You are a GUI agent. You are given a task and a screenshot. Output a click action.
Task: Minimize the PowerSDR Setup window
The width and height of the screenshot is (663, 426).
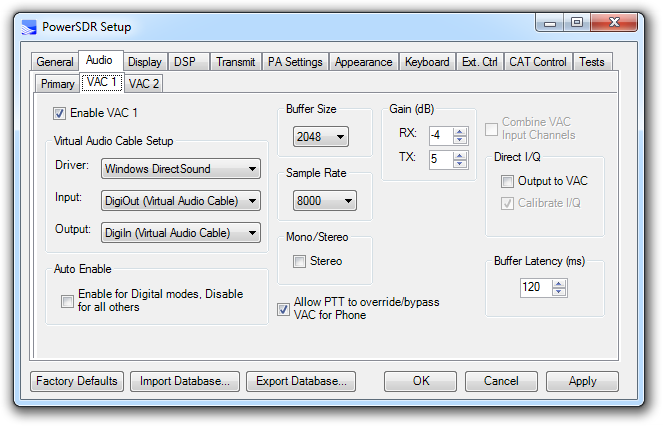click(550, 23)
